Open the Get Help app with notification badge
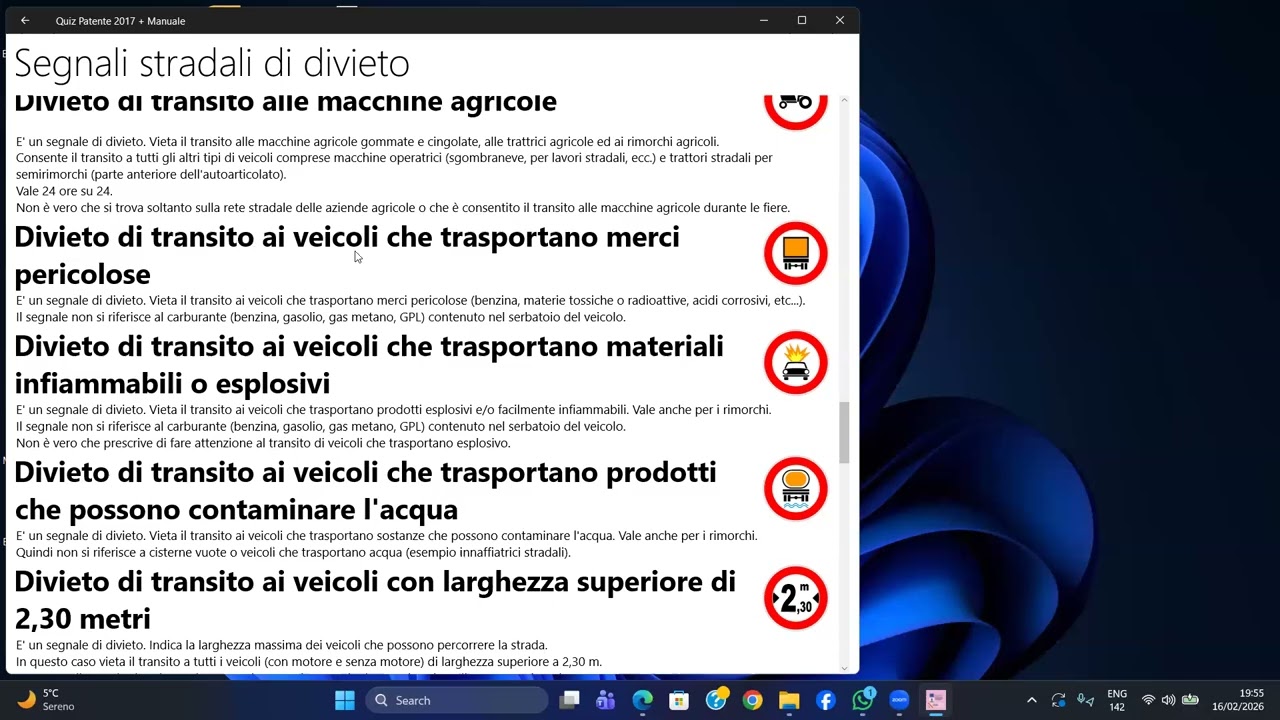This screenshot has height=720, width=1280. click(716, 700)
